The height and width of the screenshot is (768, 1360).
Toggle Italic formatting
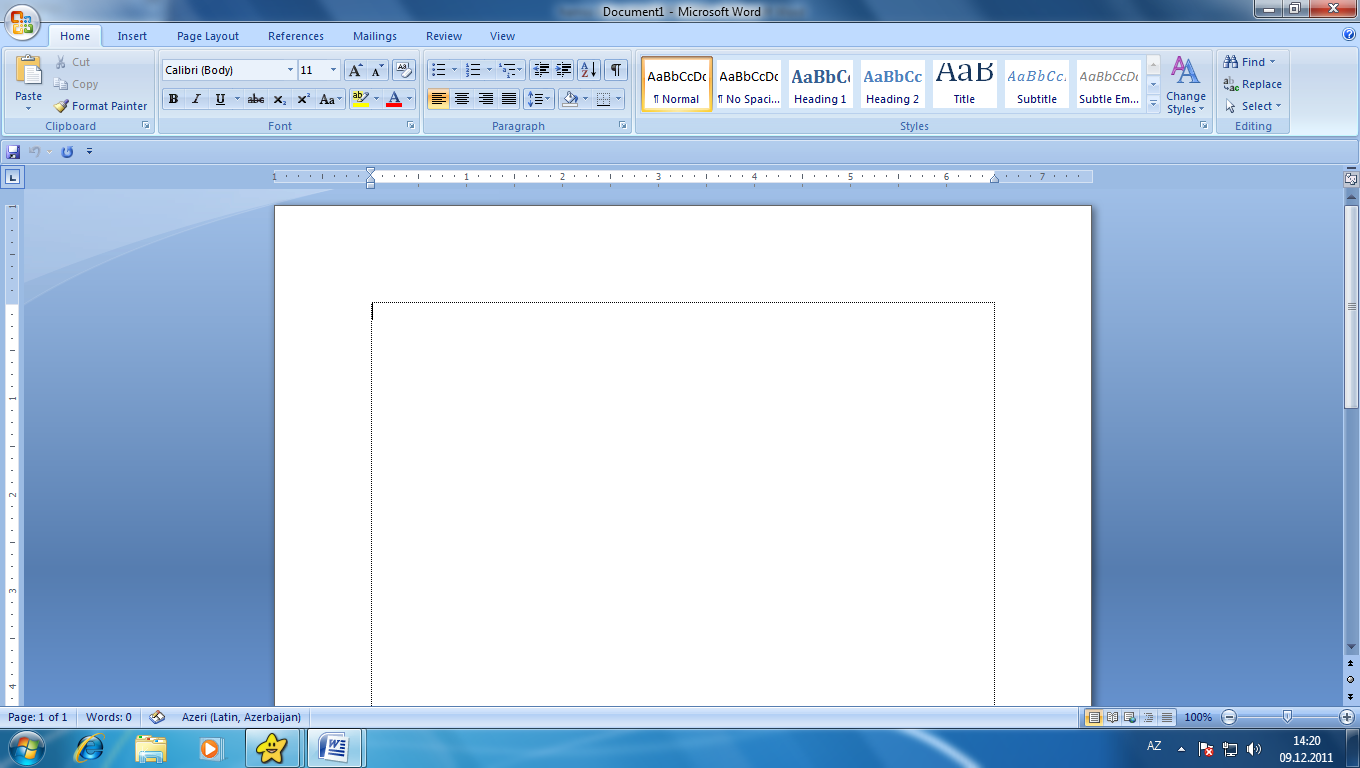[196, 99]
